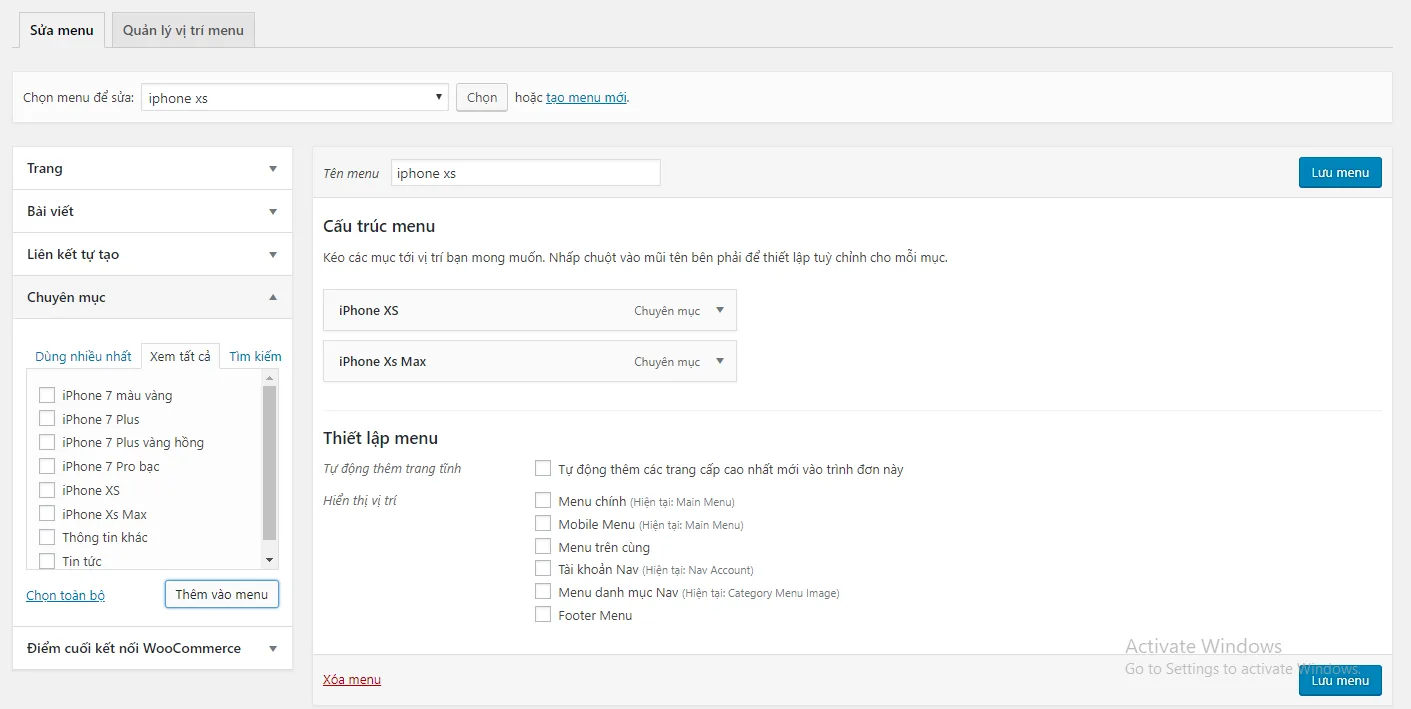The height and width of the screenshot is (709, 1411).
Task: Tick the Menu danh mục Nav checkbox
Action: pos(543,592)
